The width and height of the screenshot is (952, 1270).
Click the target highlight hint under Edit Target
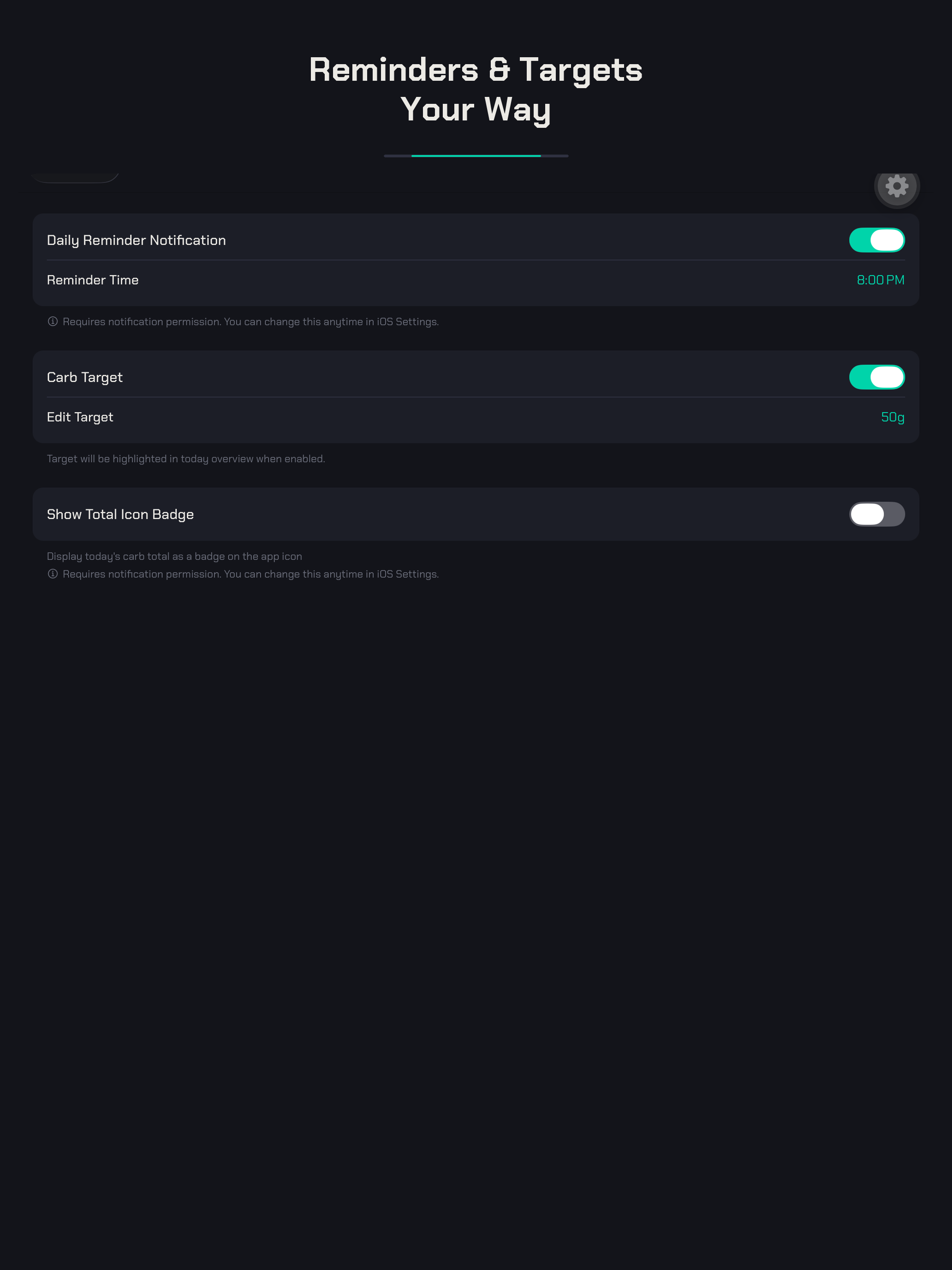tap(185, 459)
